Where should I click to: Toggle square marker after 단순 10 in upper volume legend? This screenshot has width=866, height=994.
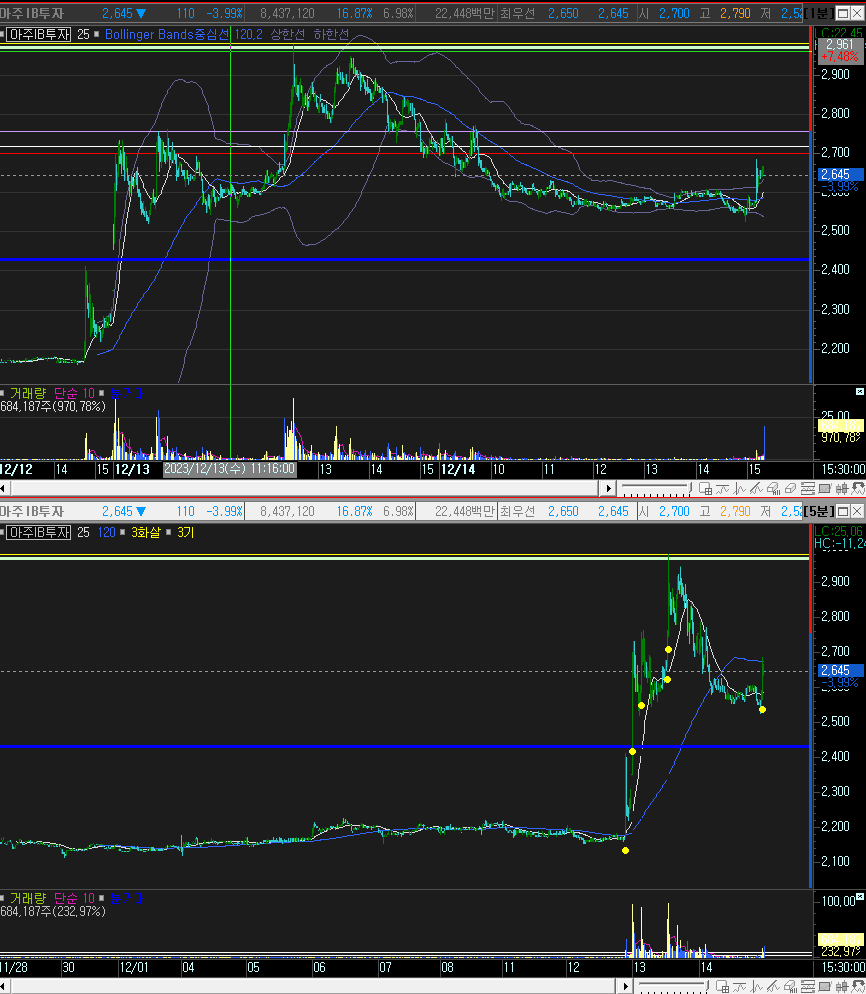[101, 394]
